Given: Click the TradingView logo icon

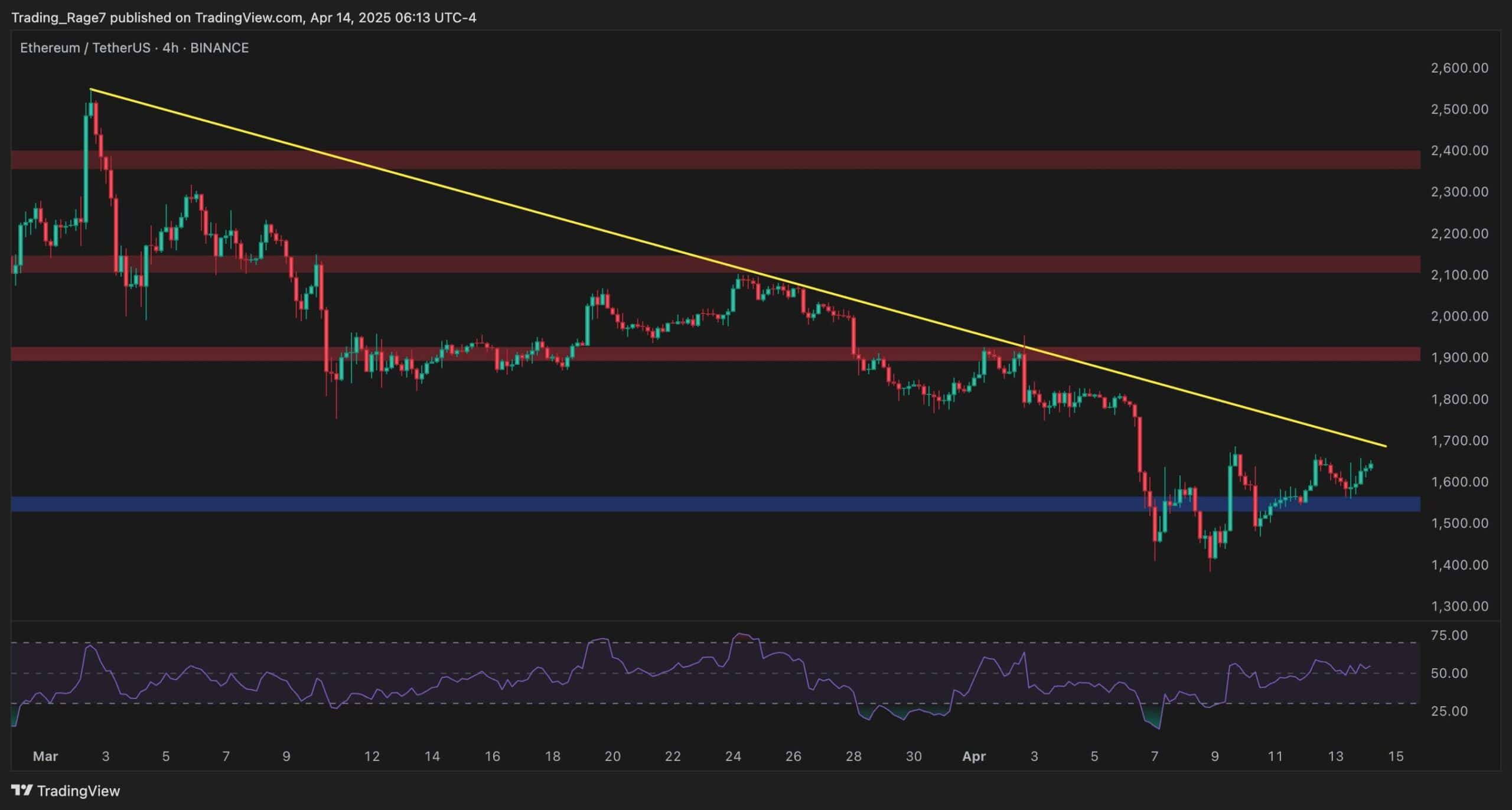Looking at the screenshot, I should tap(22, 791).
